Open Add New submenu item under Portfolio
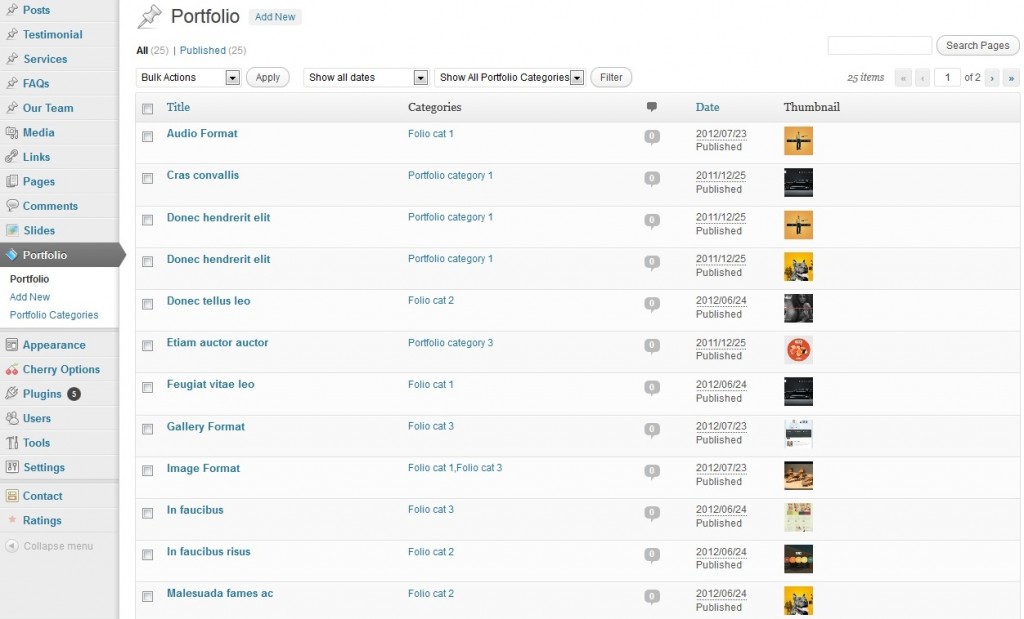Viewport: 1024px width, 619px height. click(x=29, y=296)
